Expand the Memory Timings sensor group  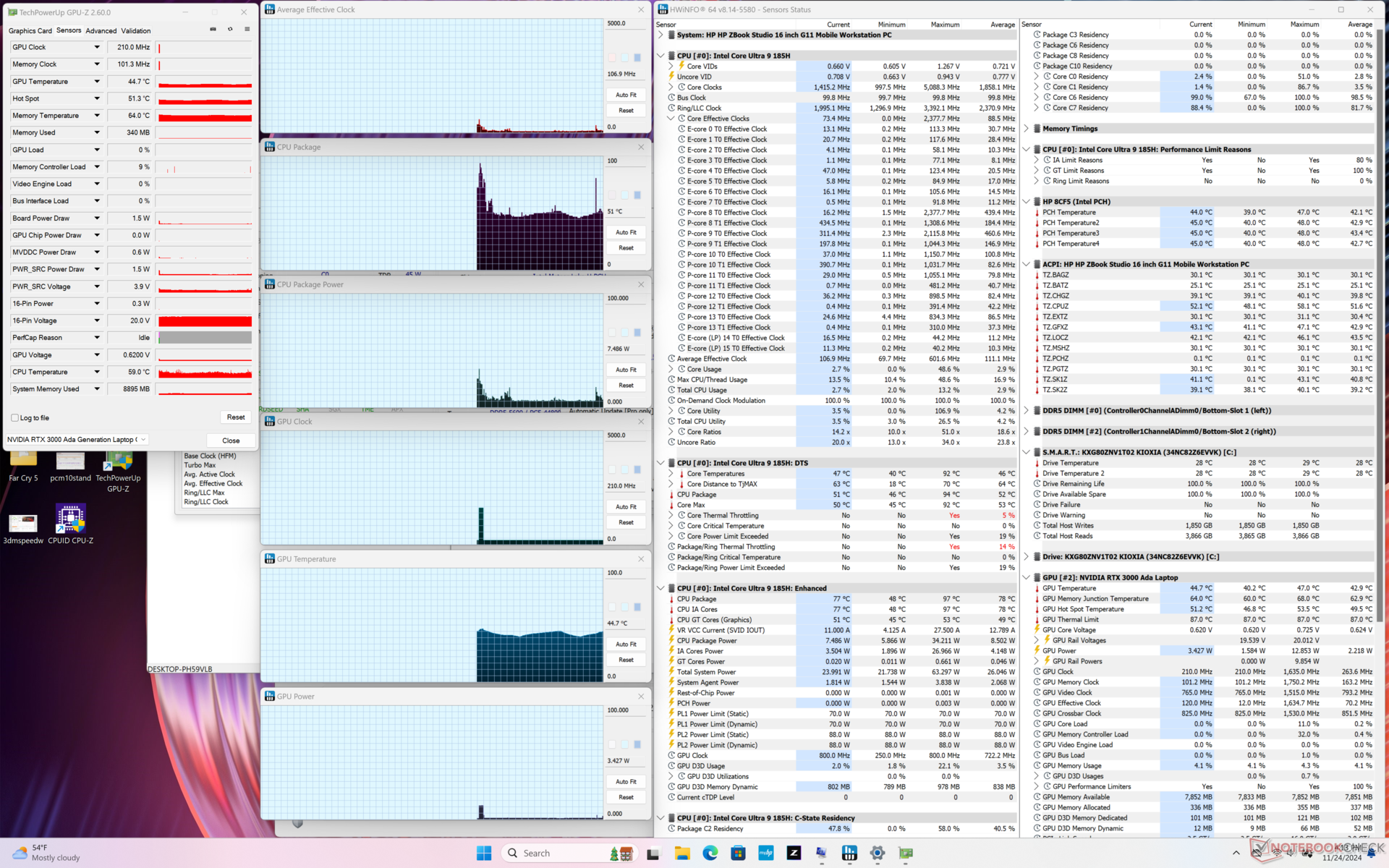point(1026,129)
